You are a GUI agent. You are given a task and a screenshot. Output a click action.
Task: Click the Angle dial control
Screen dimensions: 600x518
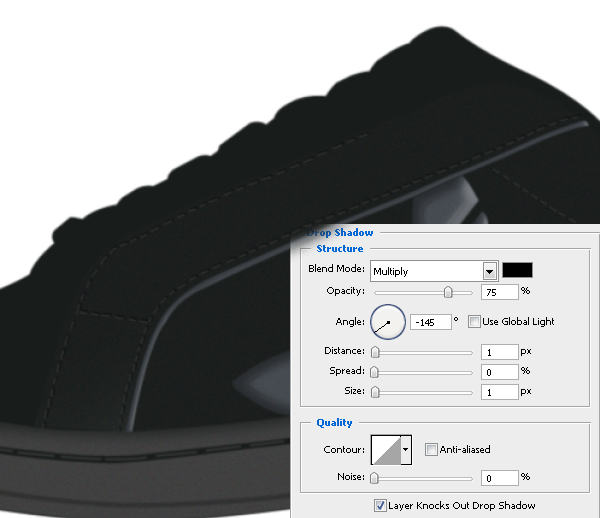(388, 322)
